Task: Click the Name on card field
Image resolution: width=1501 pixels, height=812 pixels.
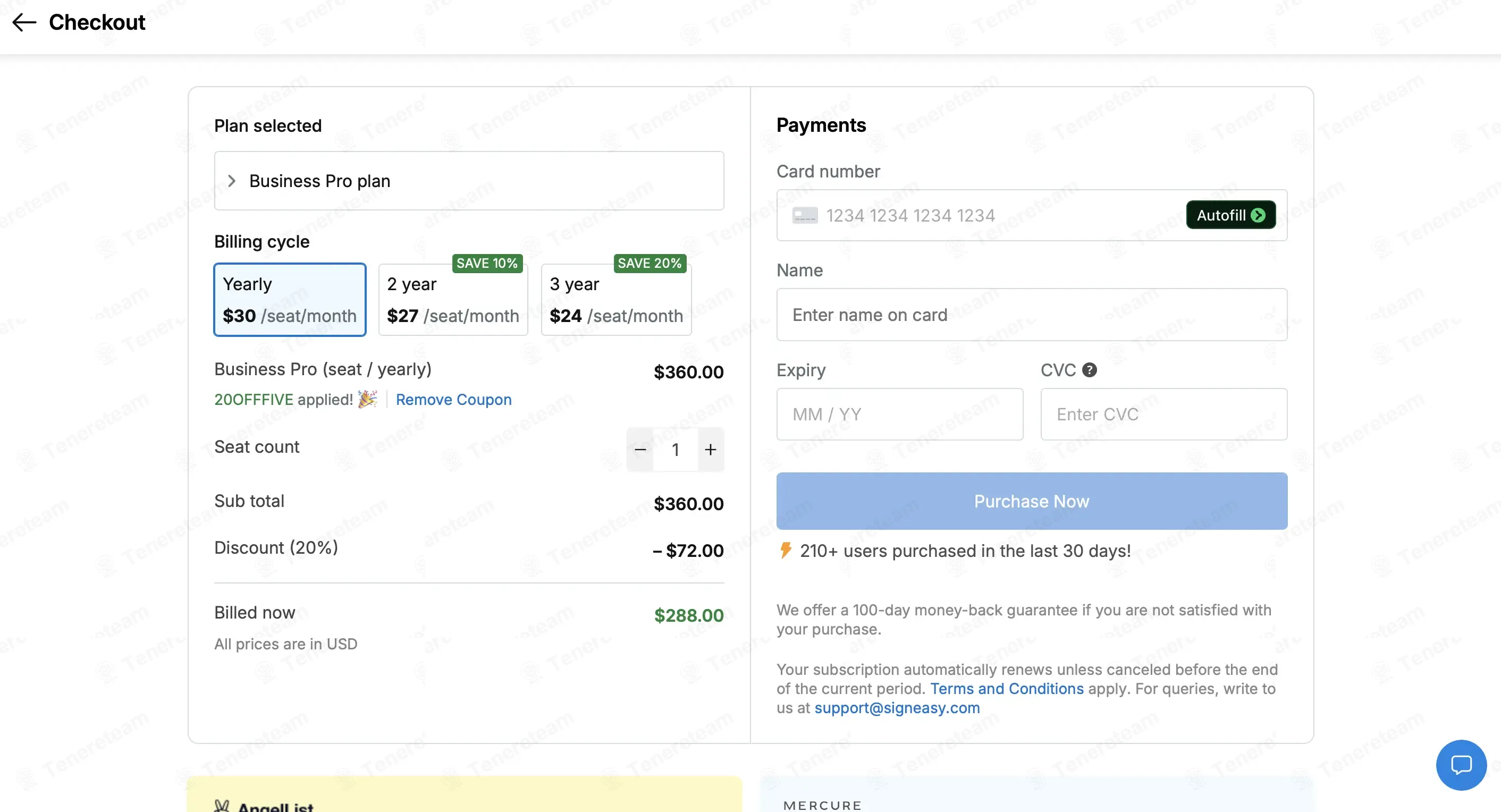Action: [x=1031, y=315]
